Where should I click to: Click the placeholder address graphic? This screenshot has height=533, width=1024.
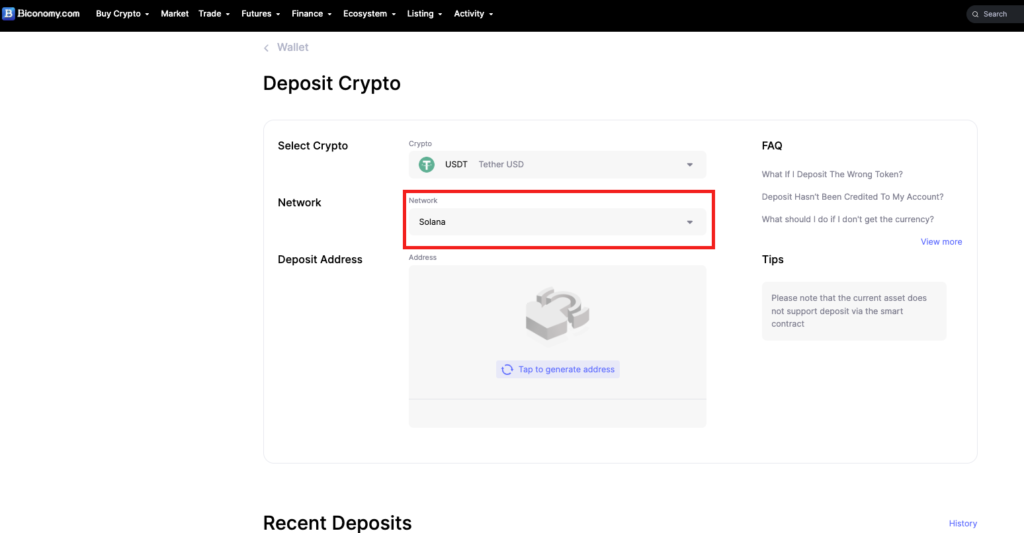[x=557, y=314]
